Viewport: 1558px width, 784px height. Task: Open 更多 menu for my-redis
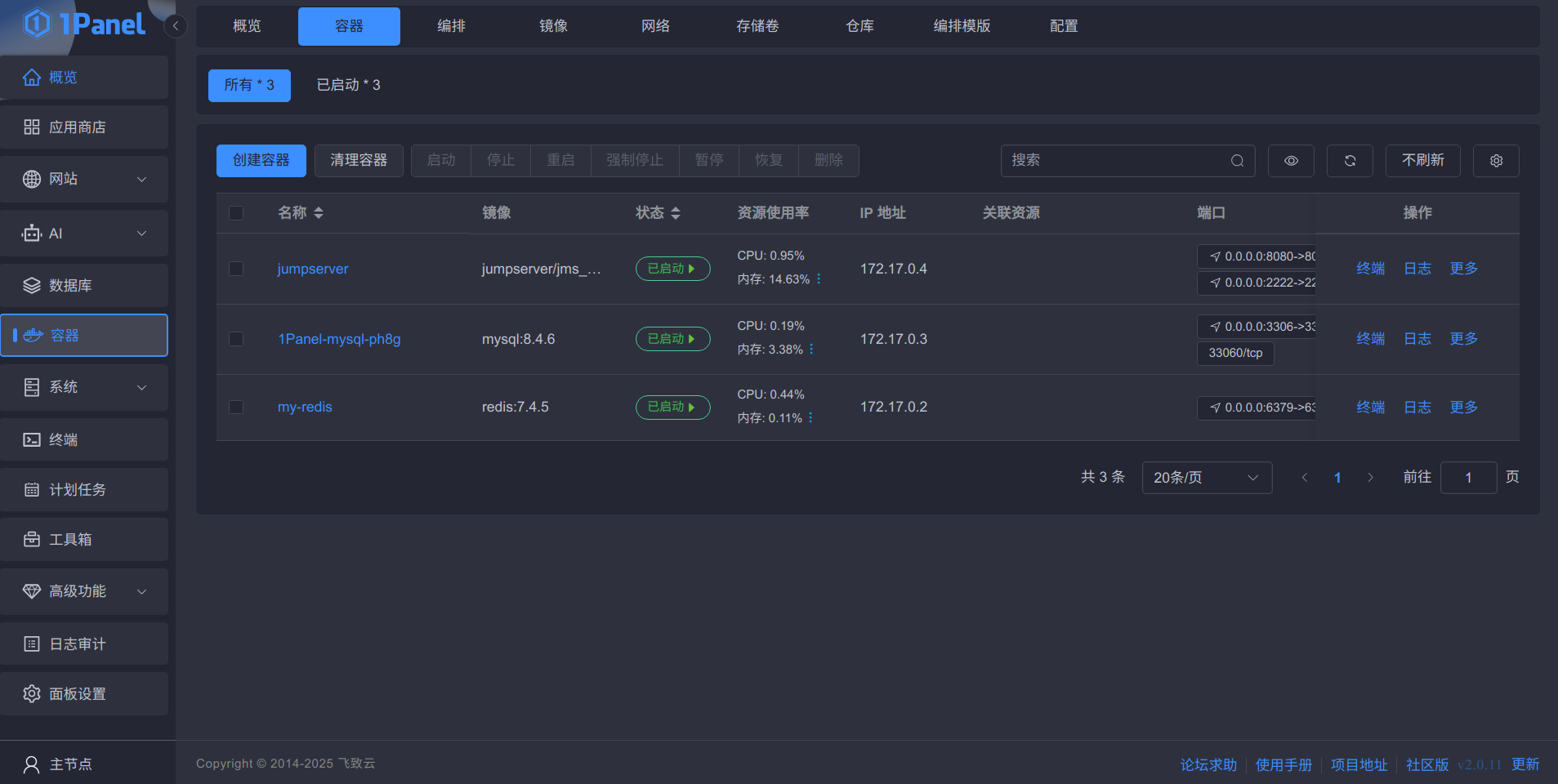[x=1463, y=408]
